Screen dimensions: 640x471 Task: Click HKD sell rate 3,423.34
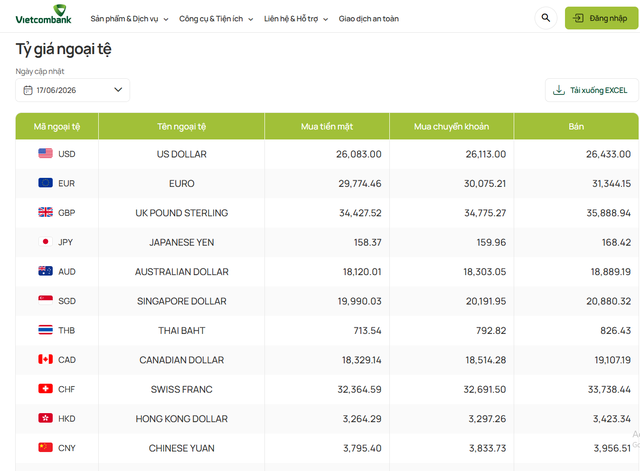(x=612, y=418)
